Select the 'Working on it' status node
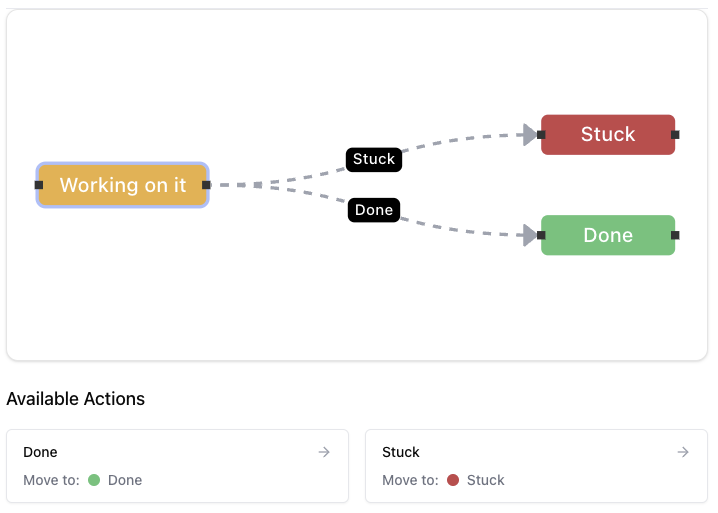Image resolution: width=718 pixels, height=513 pixels. coord(122,185)
